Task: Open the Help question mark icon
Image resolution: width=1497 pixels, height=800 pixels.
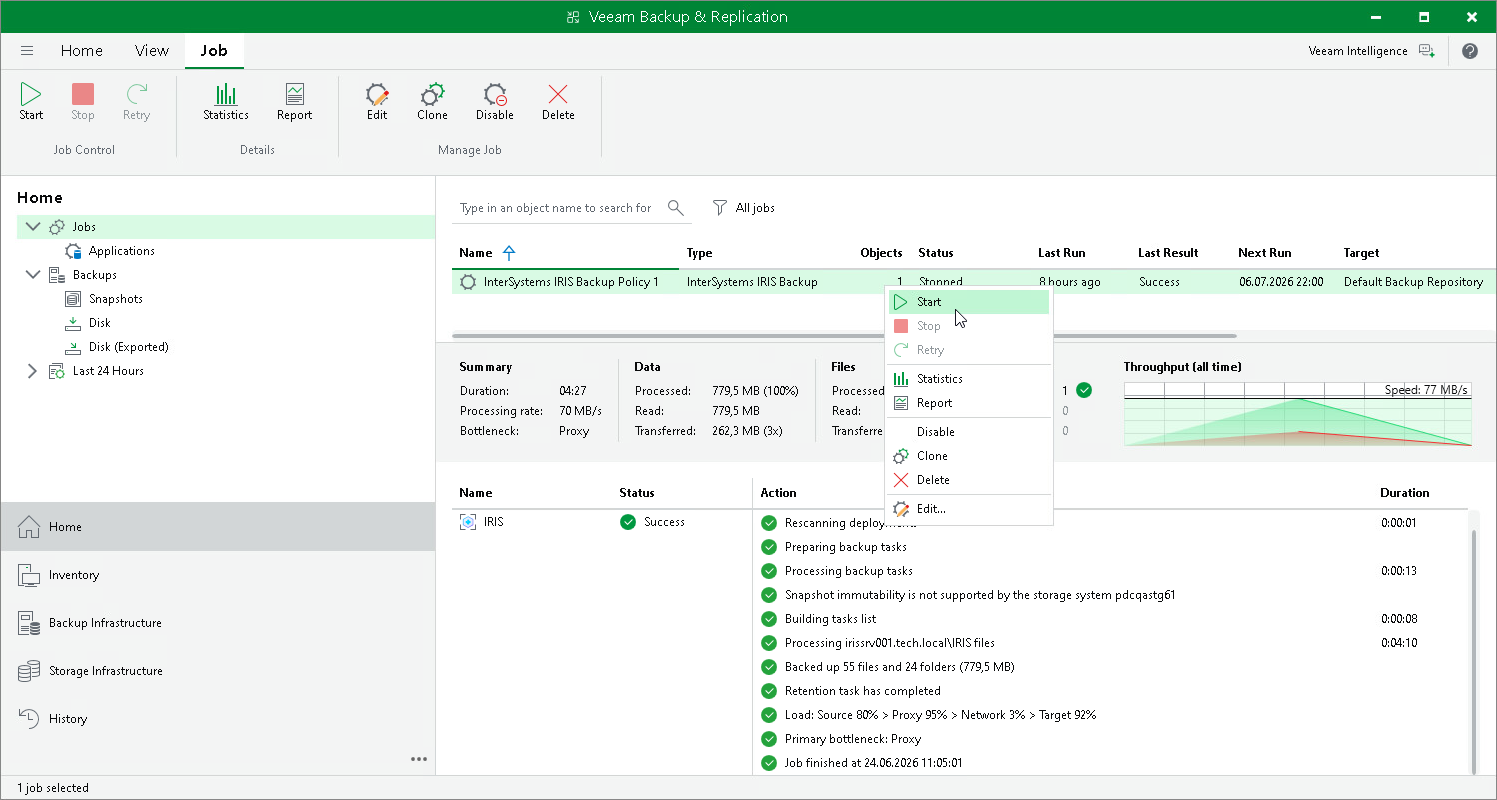Action: [1470, 51]
